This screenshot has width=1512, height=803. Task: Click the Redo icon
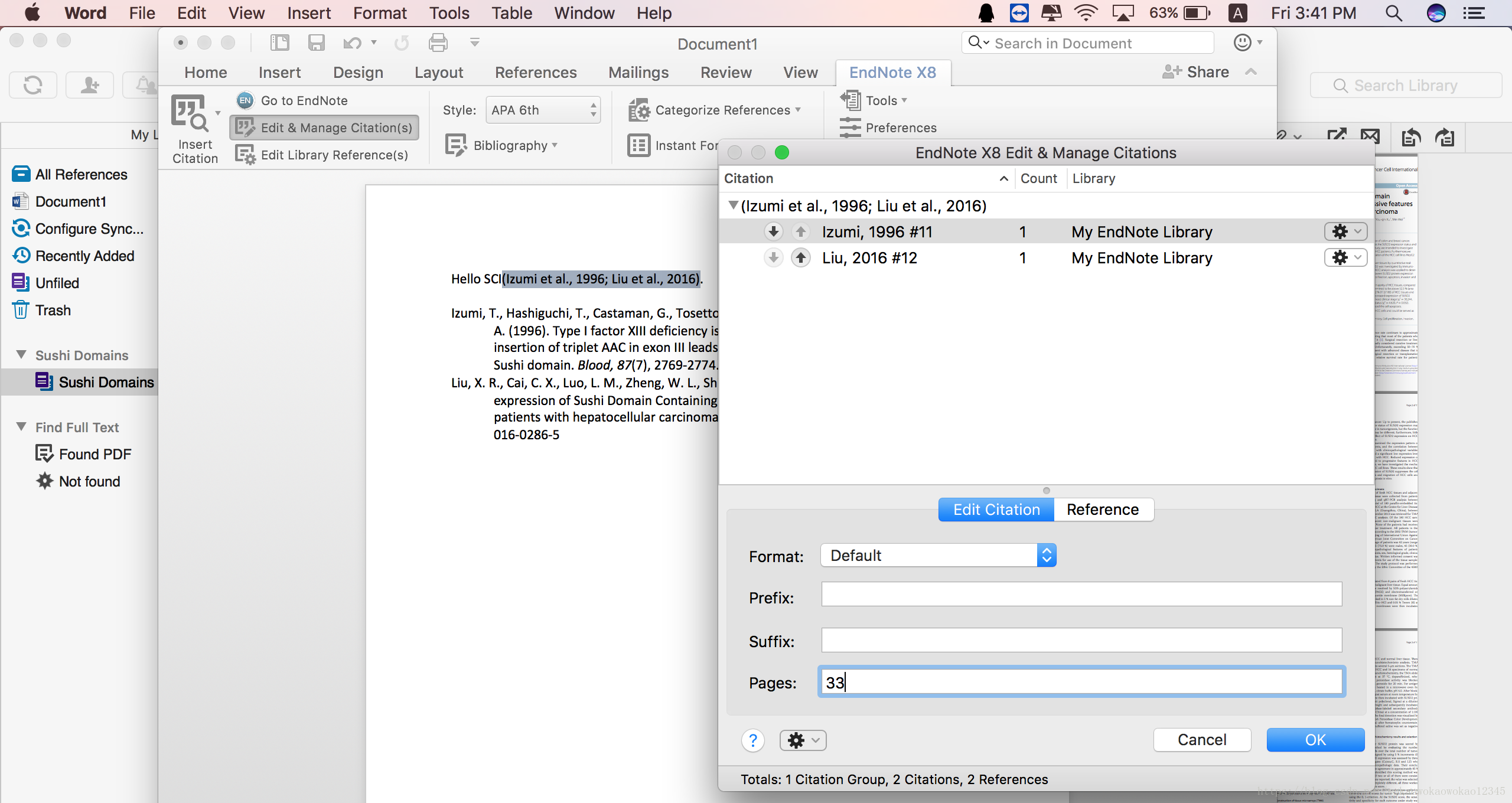[402, 43]
